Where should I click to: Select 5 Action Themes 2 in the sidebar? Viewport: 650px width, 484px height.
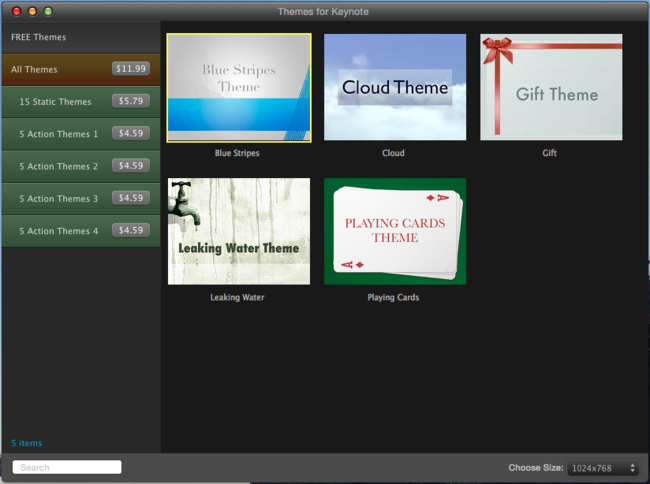coord(81,167)
